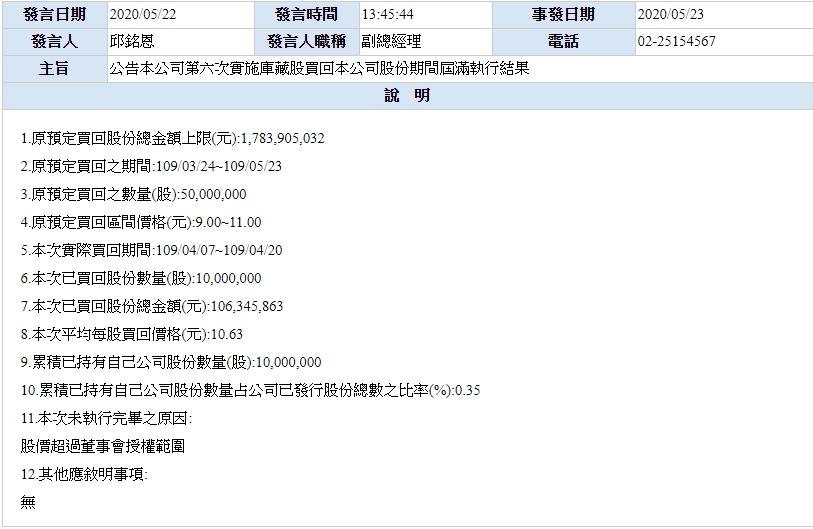Click the 電話 label cell
This screenshot has height=529, width=813.
click(563, 41)
